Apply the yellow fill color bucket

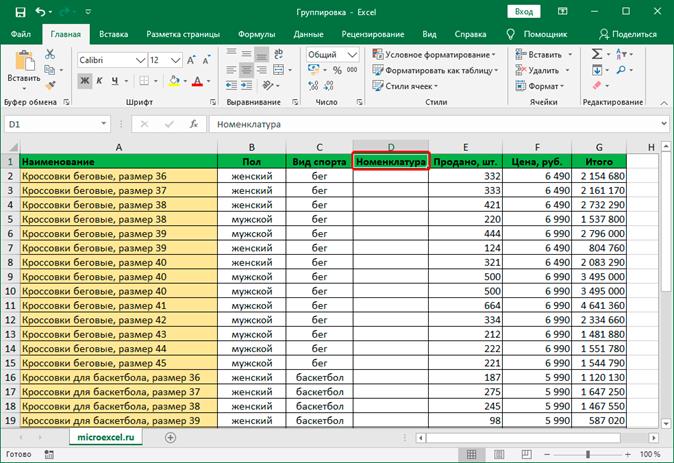pyautogui.click(x=174, y=81)
